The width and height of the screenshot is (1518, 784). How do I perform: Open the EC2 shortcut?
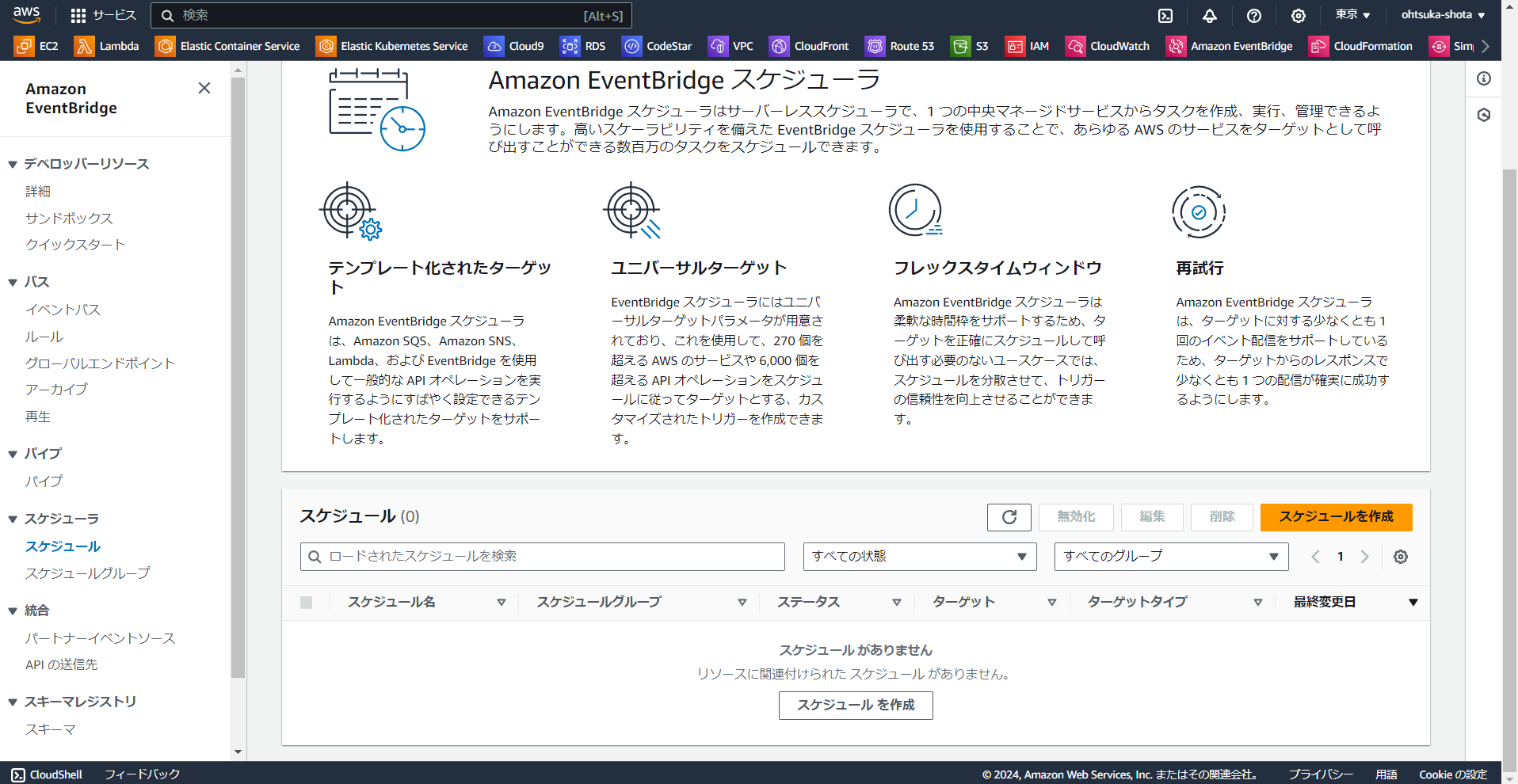click(x=36, y=46)
